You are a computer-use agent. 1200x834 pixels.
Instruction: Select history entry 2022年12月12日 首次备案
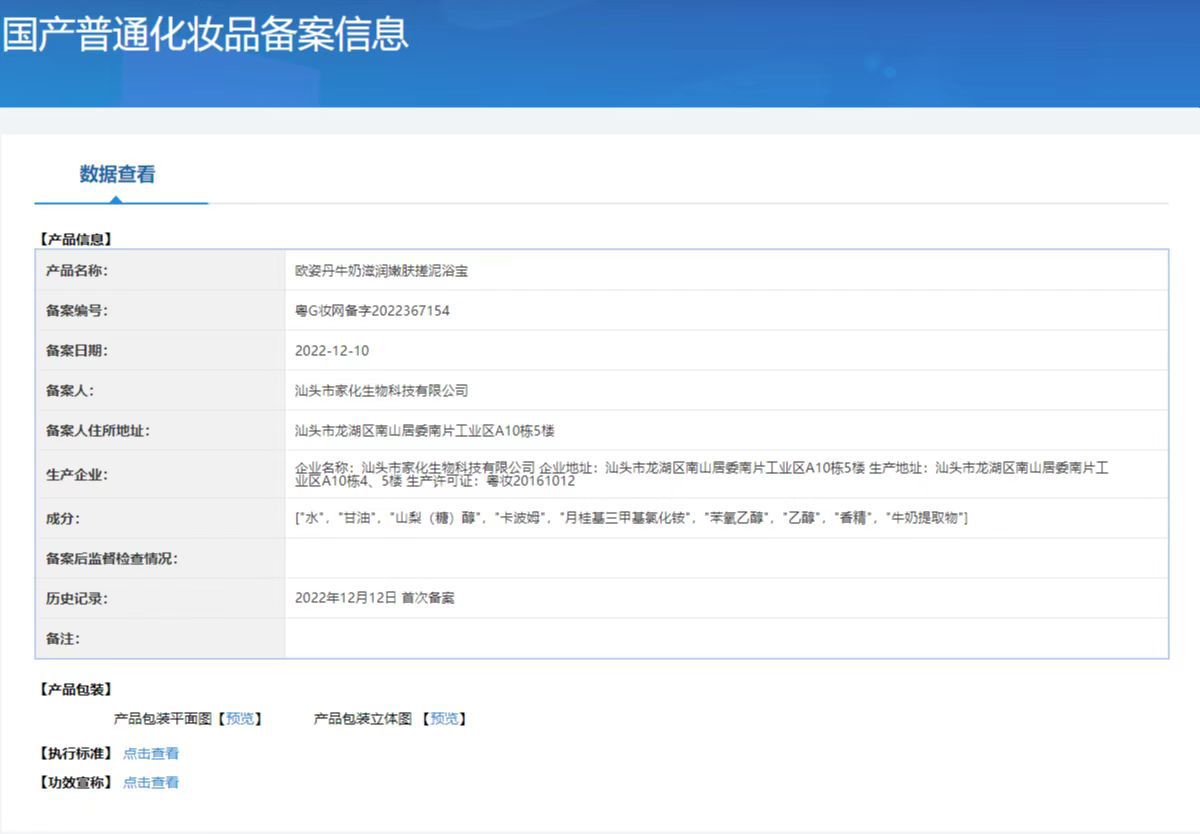tap(375, 598)
